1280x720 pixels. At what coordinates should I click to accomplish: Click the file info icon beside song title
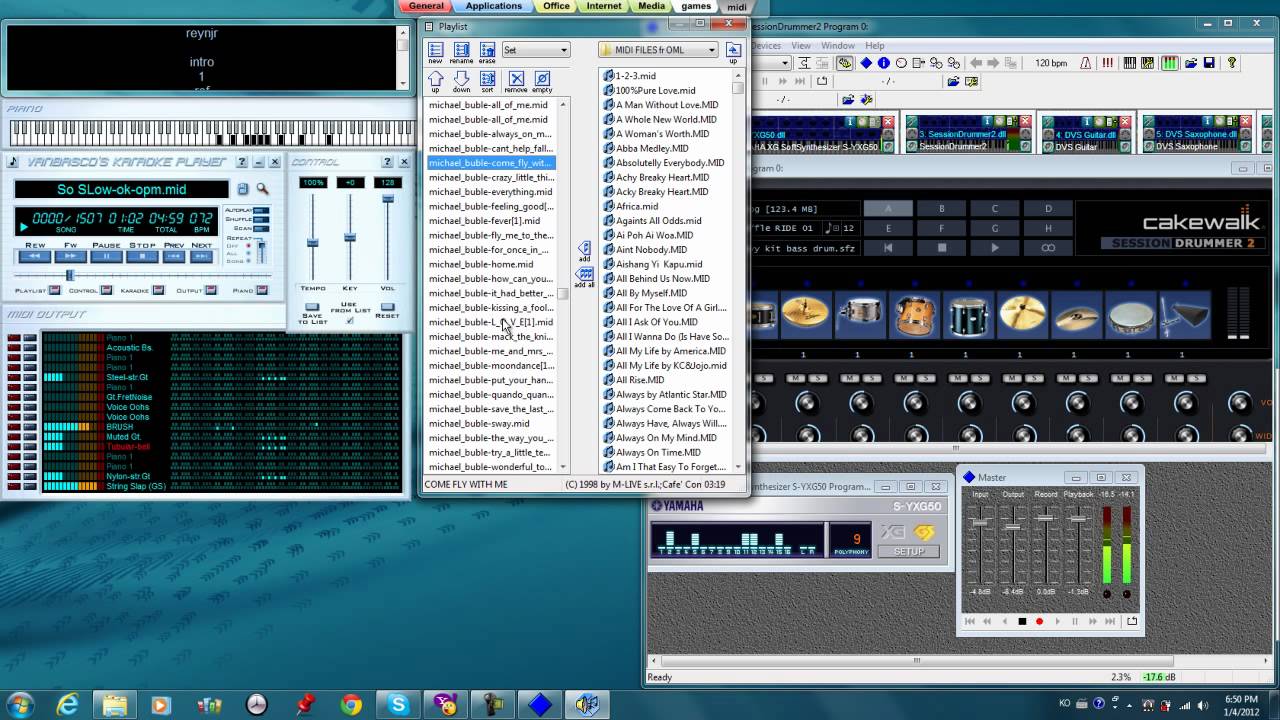point(243,189)
